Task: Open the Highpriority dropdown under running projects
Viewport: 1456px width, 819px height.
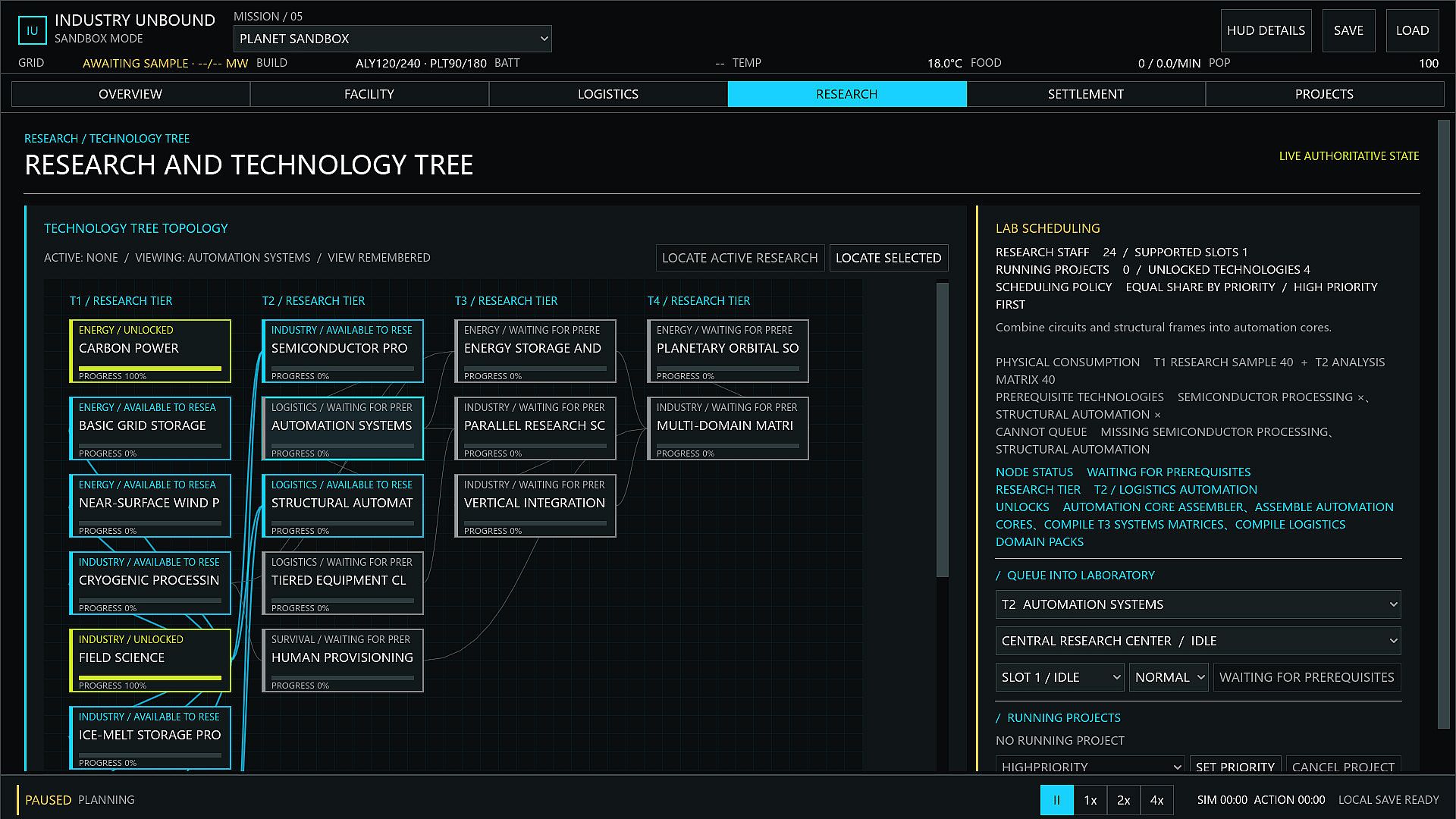Action: [1090, 765]
